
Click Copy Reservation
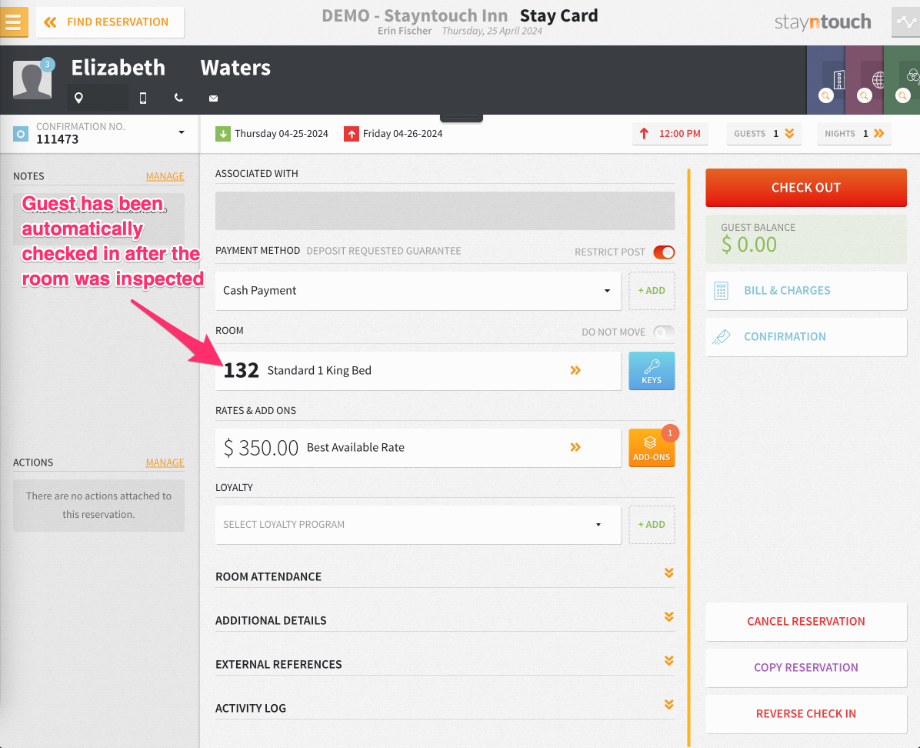click(806, 668)
